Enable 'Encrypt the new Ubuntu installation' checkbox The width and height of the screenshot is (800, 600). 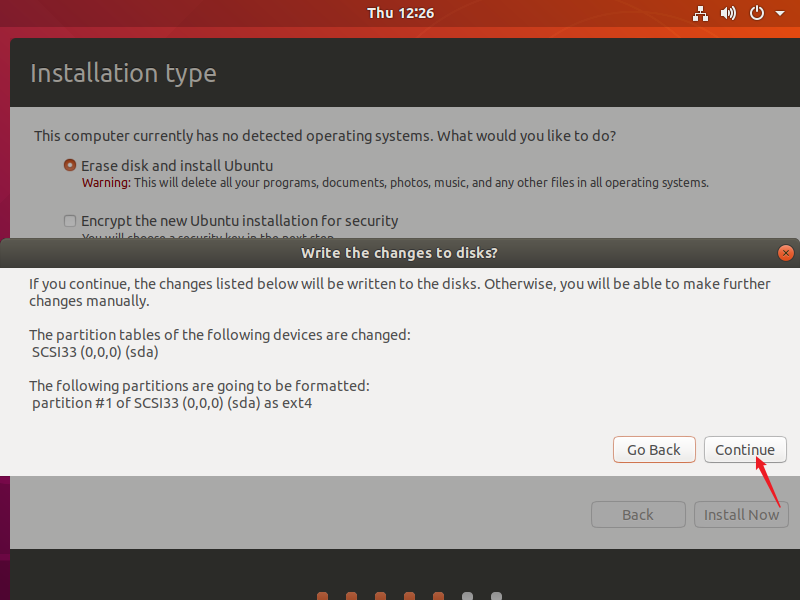coord(70,220)
